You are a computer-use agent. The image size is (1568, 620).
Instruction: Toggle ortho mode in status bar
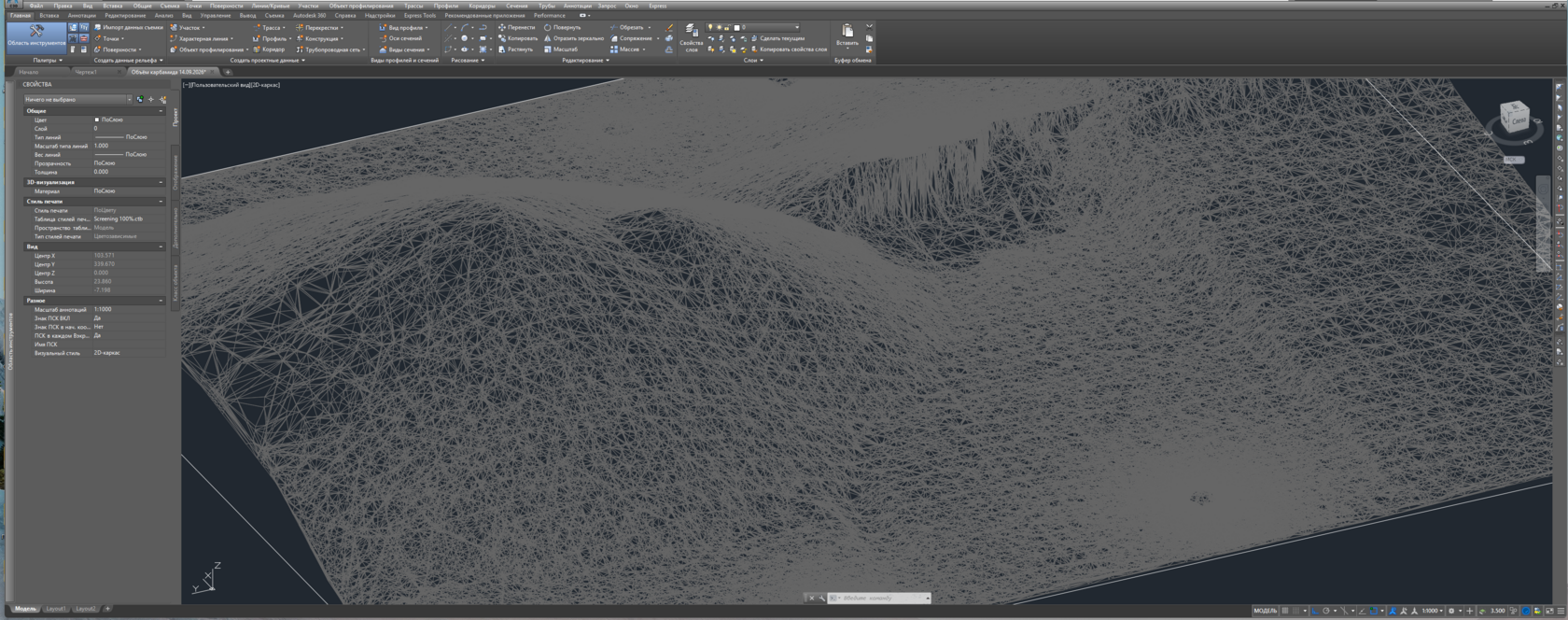[x=1314, y=611]
